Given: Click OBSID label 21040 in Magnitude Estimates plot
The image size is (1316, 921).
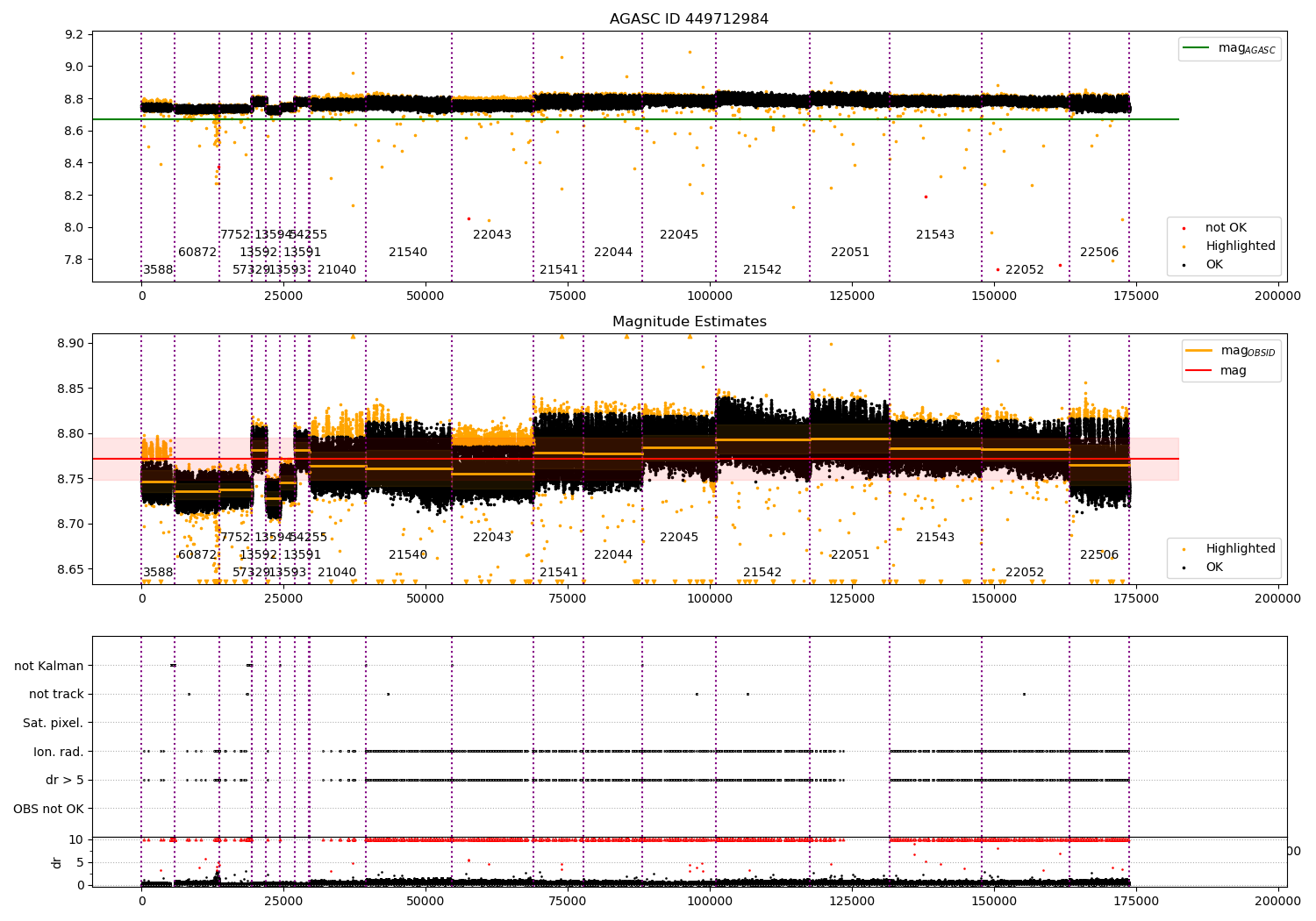Looking at the screenshot, I should (x=337, y=573).
